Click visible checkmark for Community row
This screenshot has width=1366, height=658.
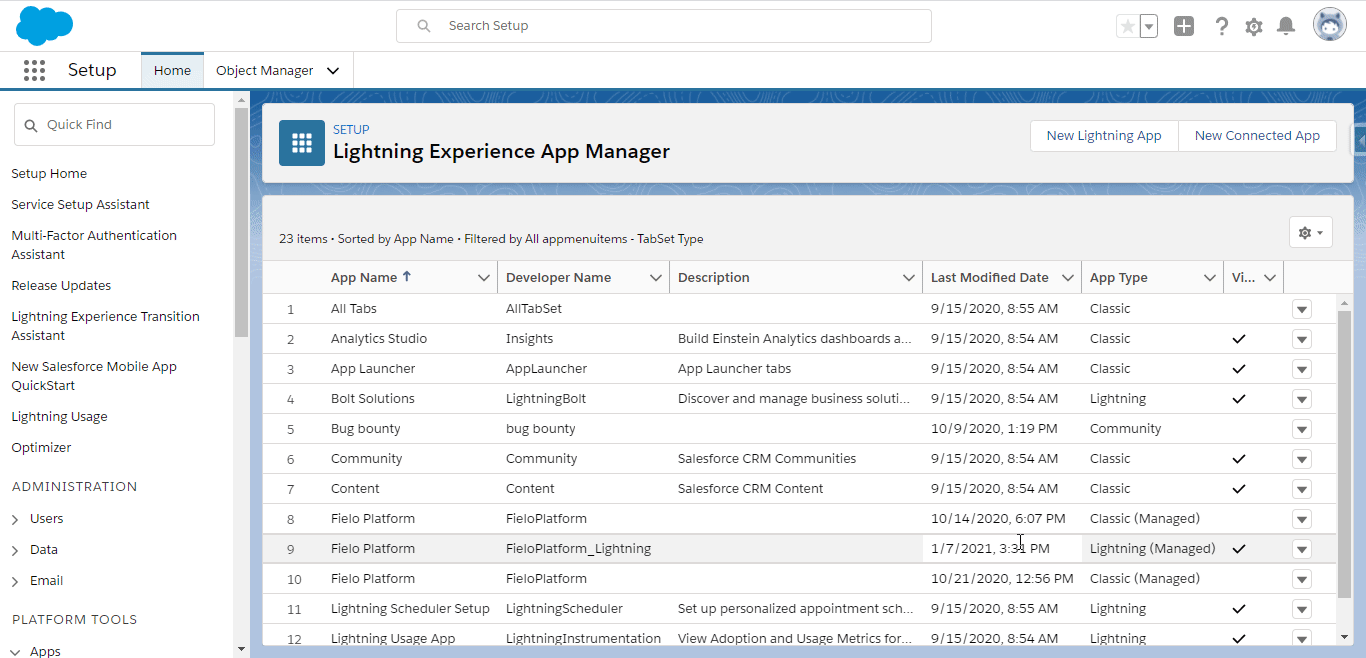click(x=1239, y=459)
